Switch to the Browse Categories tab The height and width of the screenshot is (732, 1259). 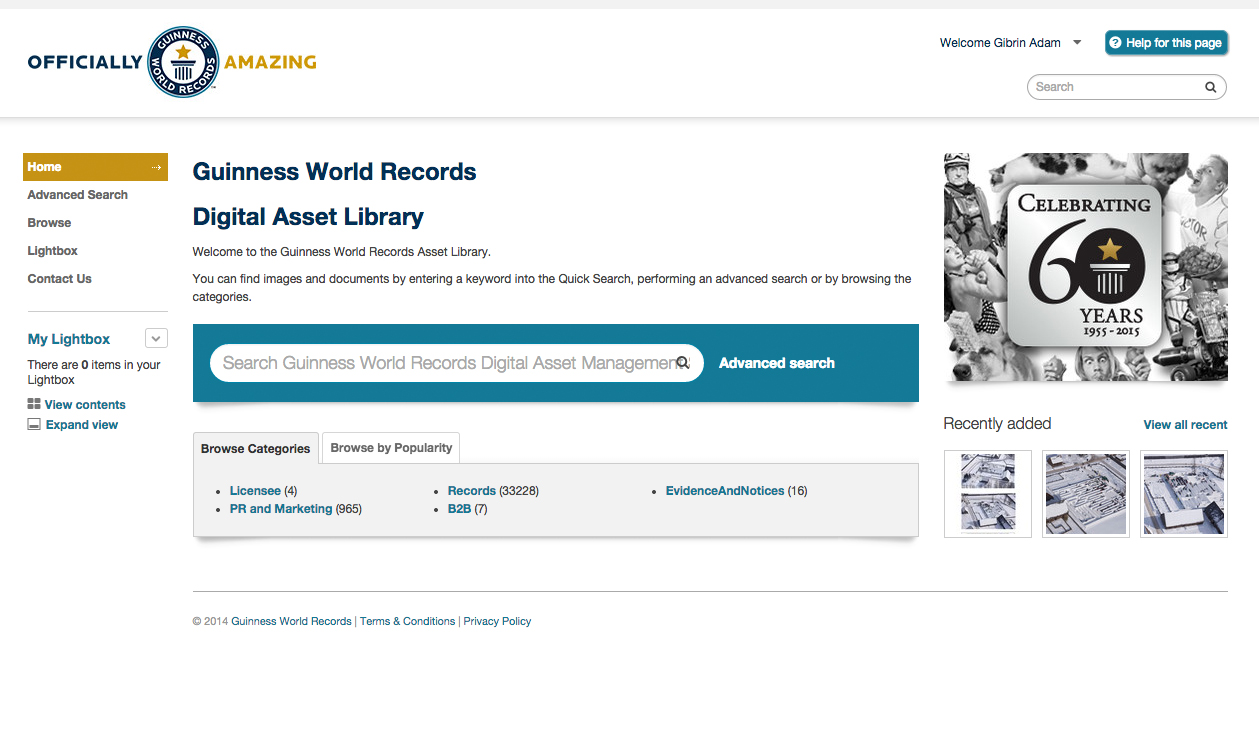click(x=256, y=448)
